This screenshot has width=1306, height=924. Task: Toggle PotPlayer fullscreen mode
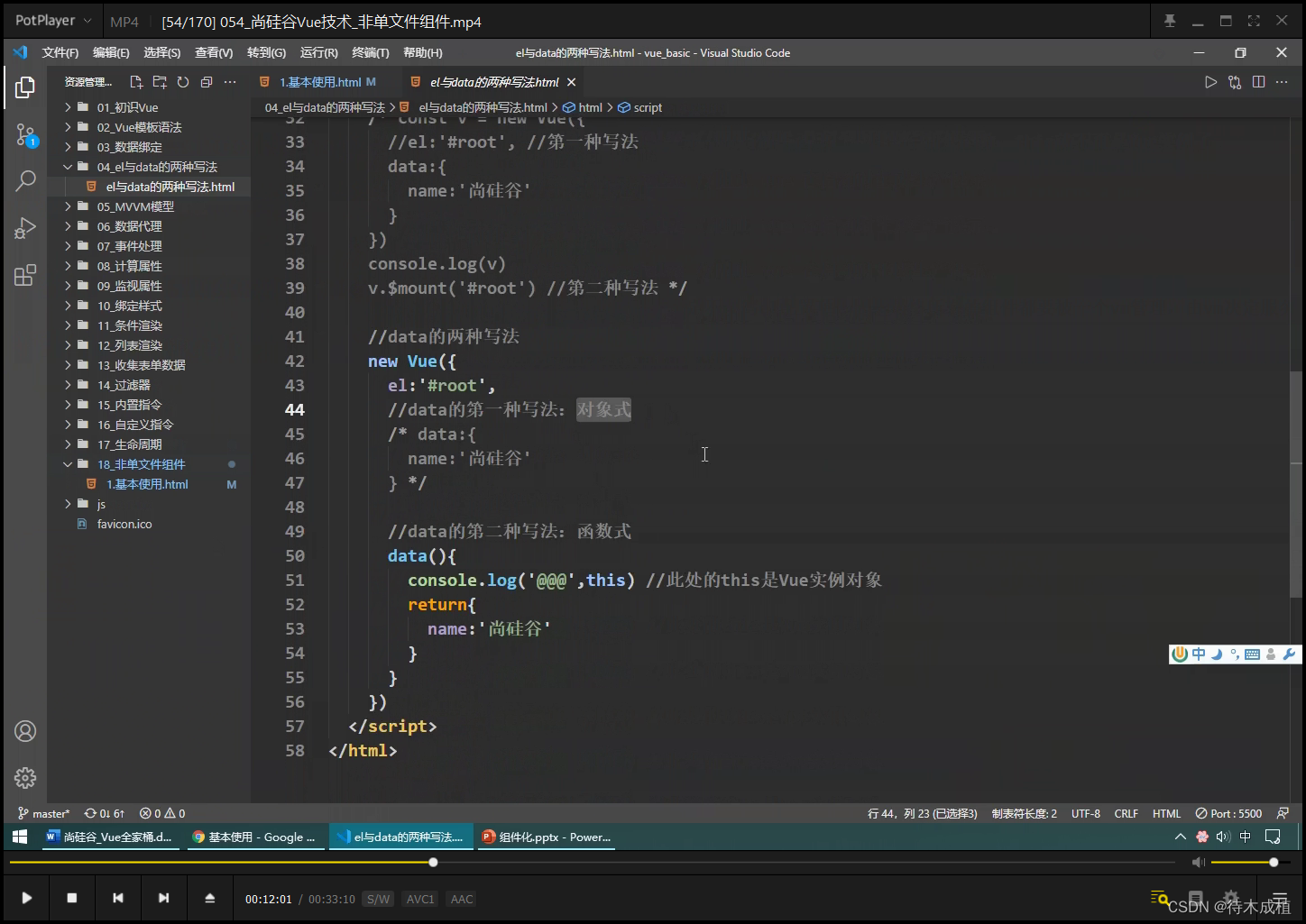[x=1254, y=21]
